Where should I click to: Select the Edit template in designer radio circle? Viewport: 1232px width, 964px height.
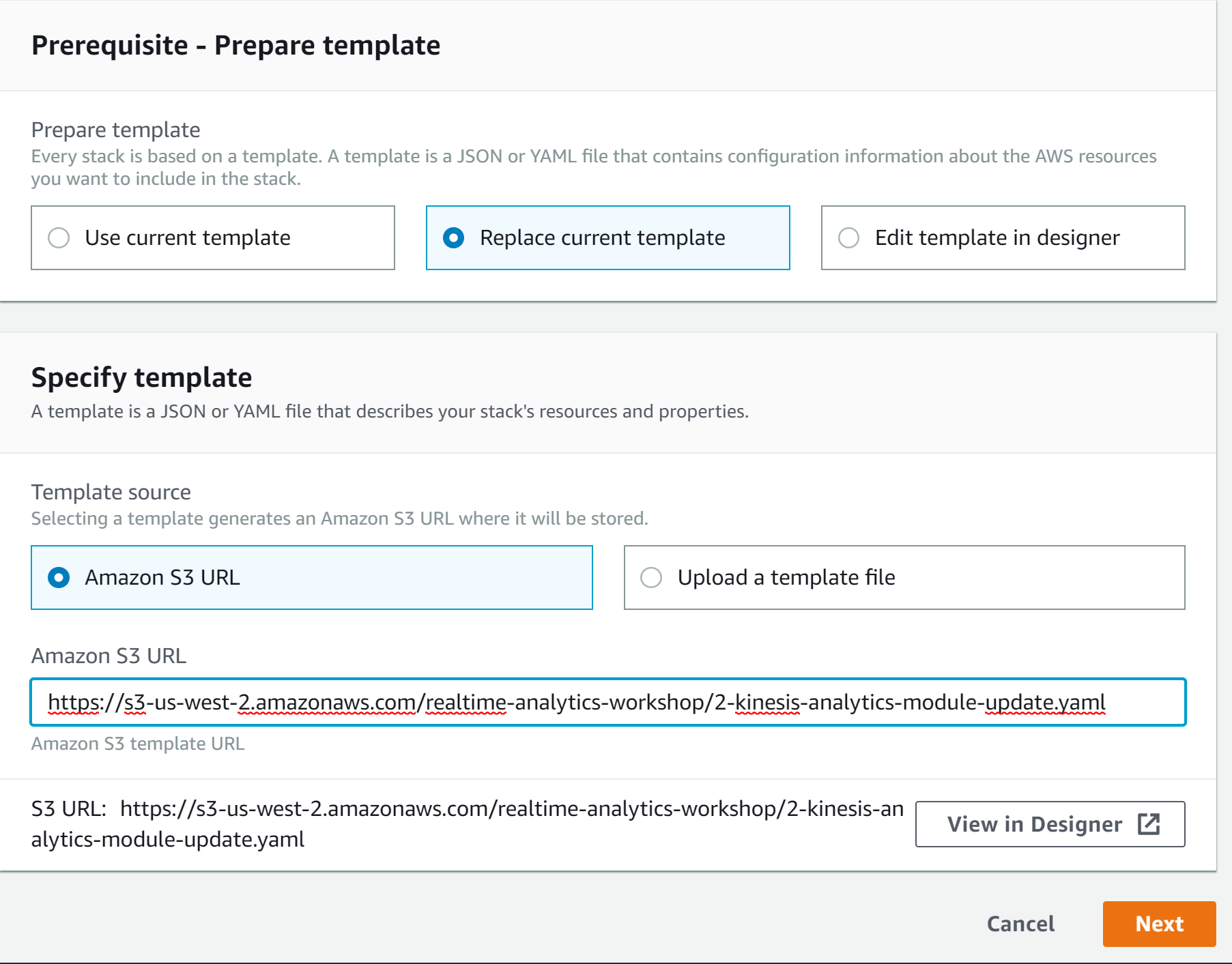click(x=848, y=238)
